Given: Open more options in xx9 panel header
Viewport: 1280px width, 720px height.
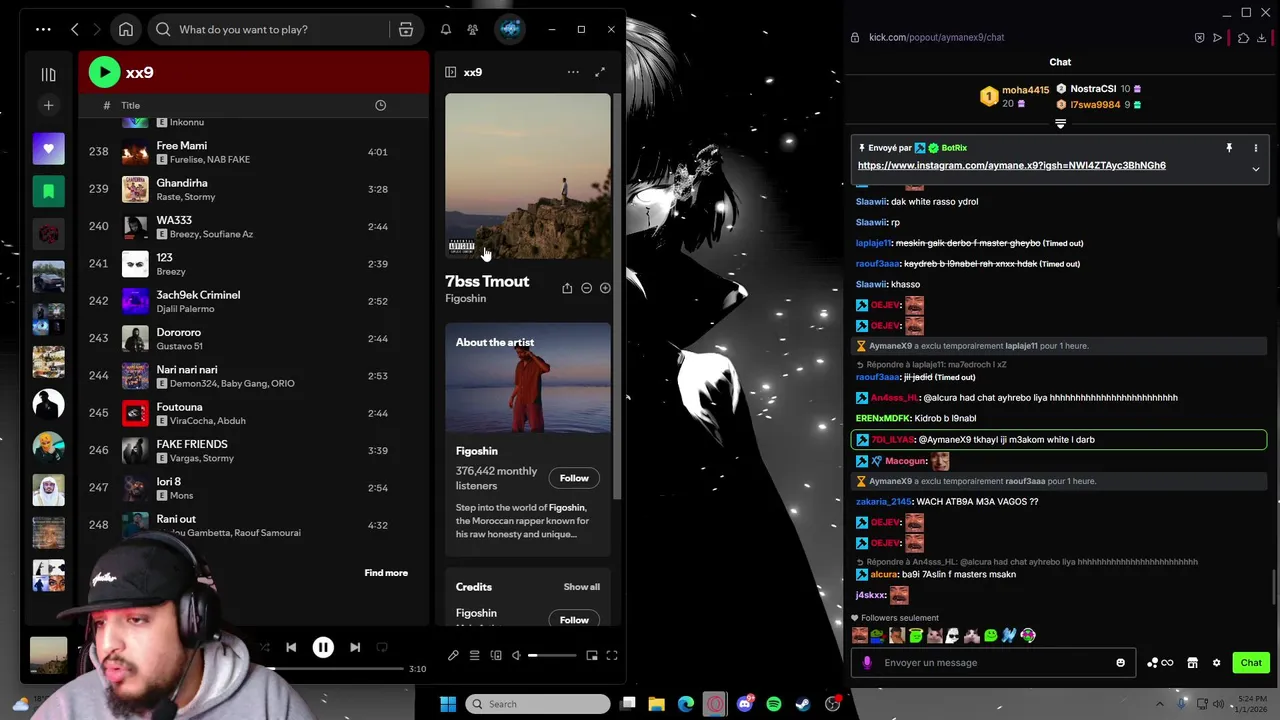Looking at the screenshot, I should (x=573, y=72).
